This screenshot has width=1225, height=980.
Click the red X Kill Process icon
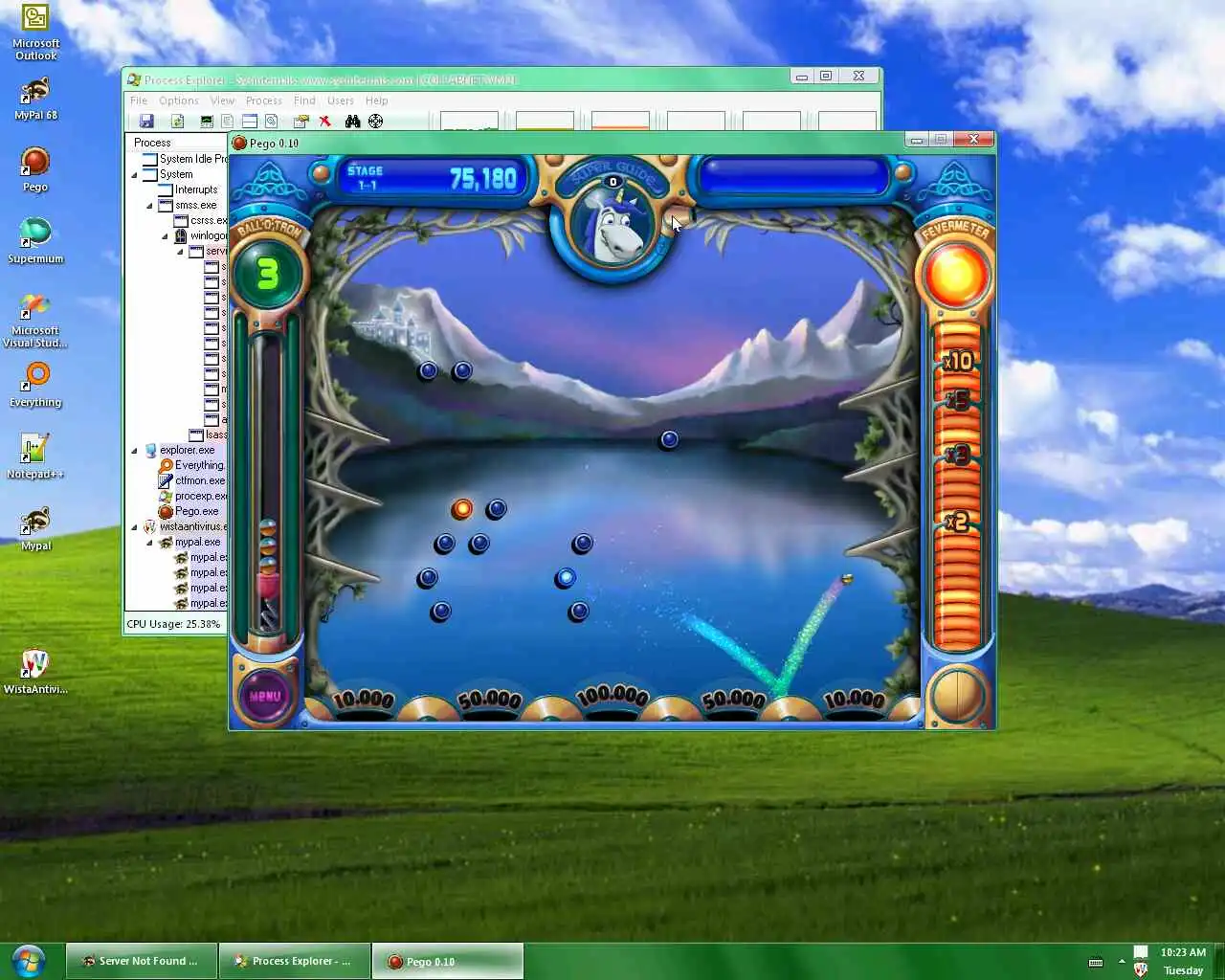coord(325,122)
